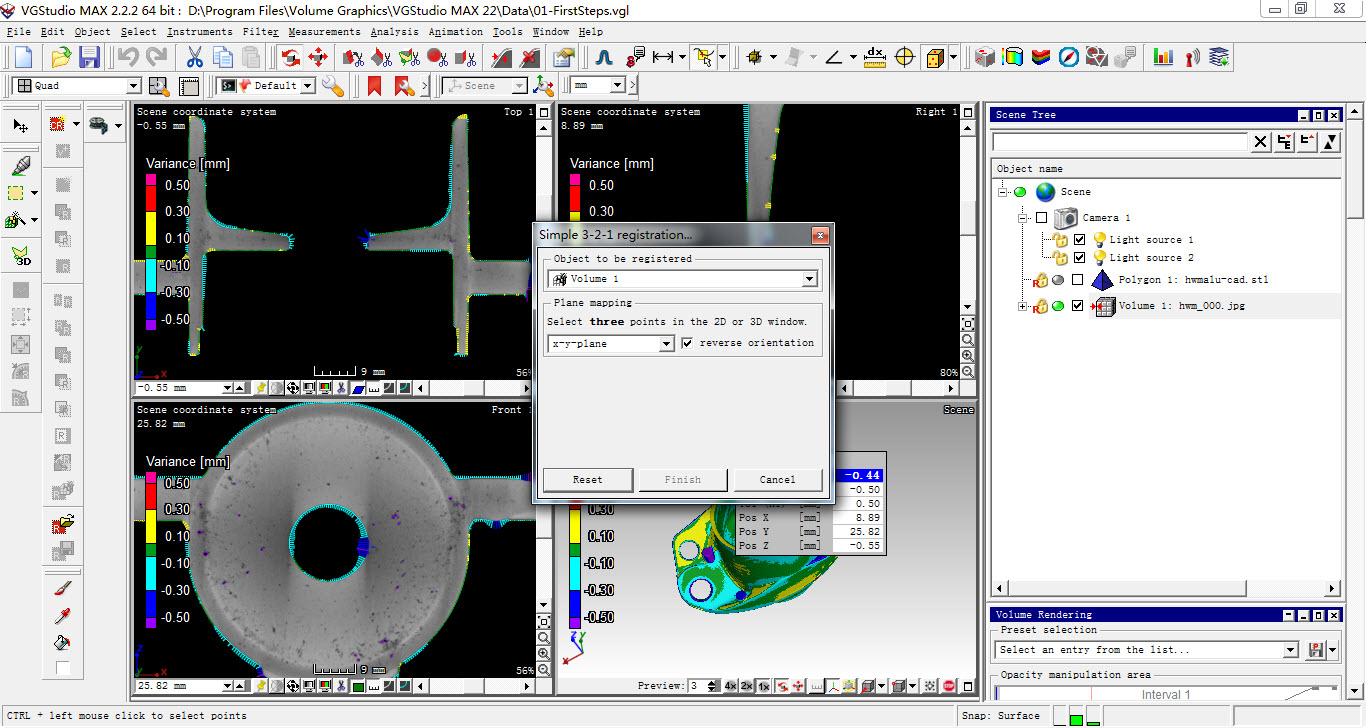
Task: Activate the red Rotate mode icon
Action: 291,57
